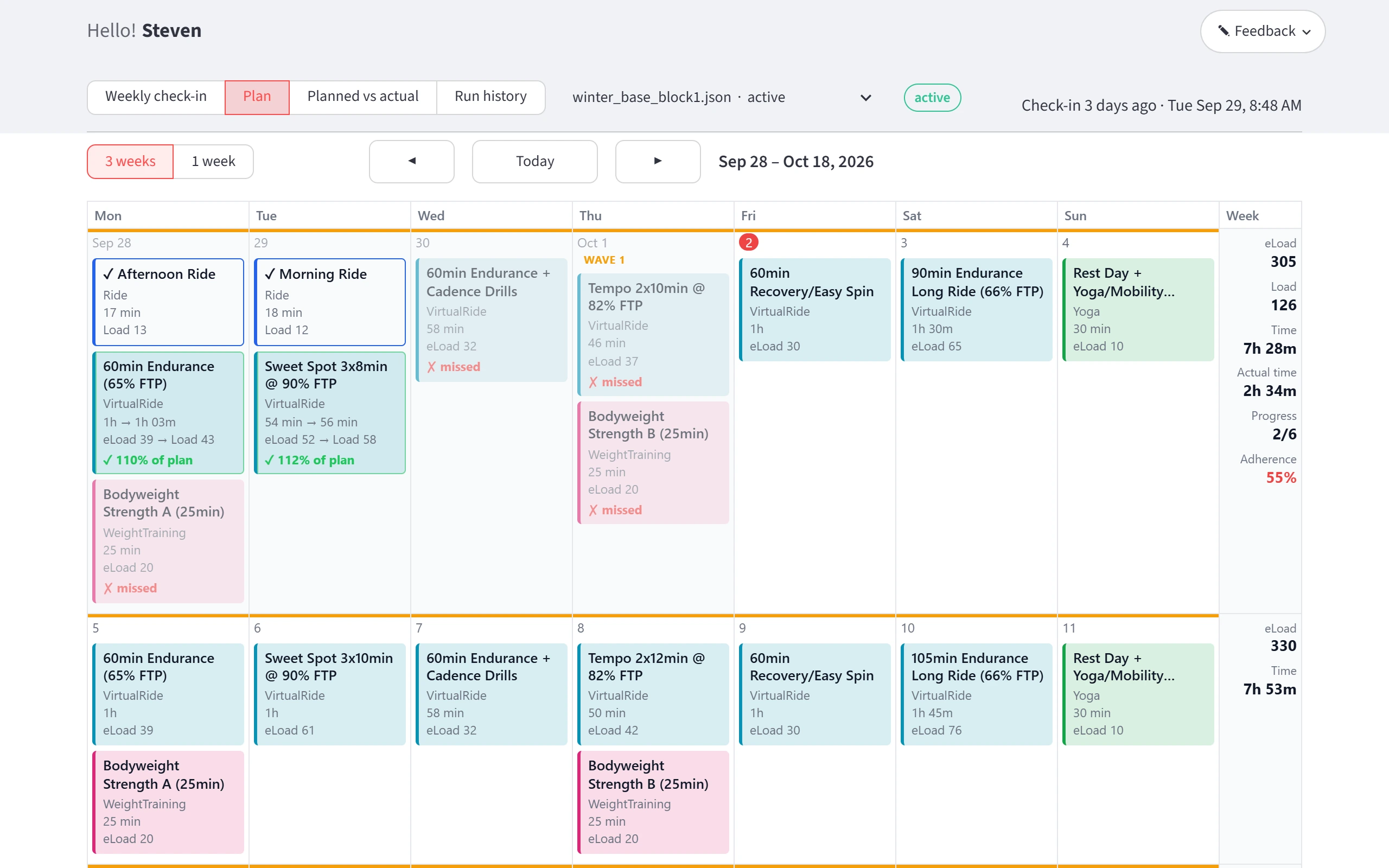Open Oct 8 Bodyweight Strength B card

(x=653, y=802)
